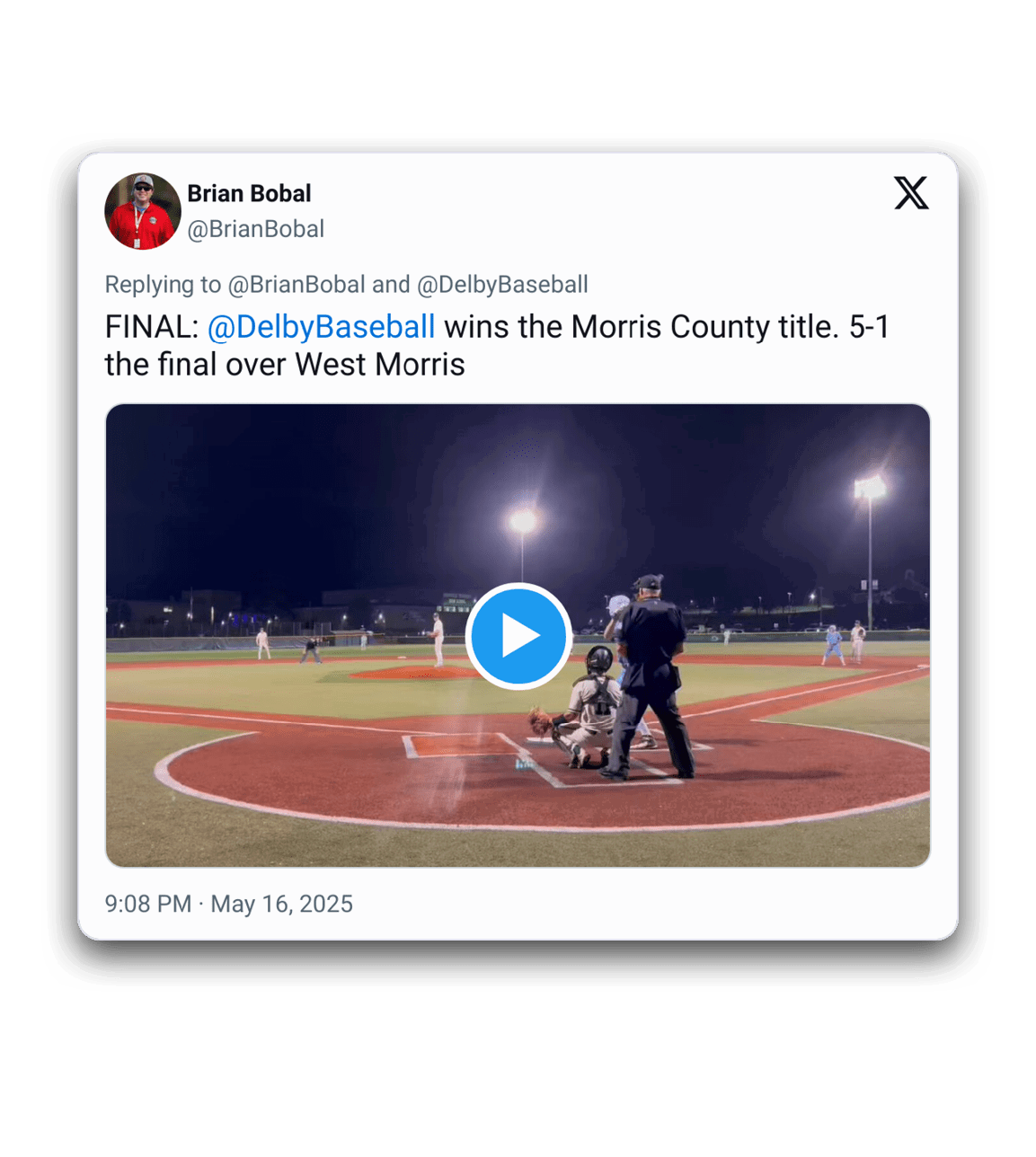Click the word FINAL: in the tweet
The height and width of the screenshot is (1157, 1036).
click(151, 327)
